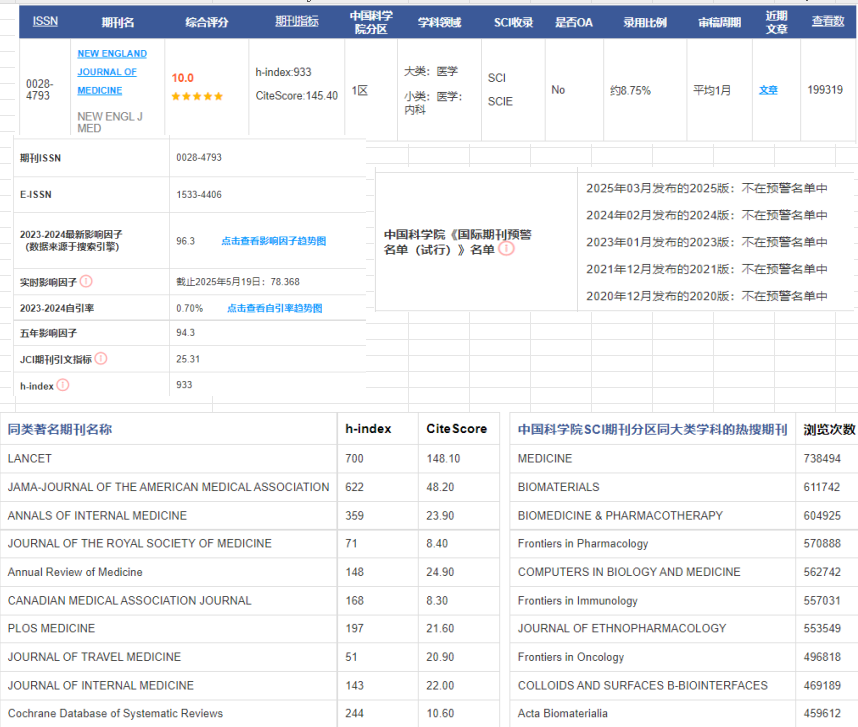Click the 2020年12月发布的2020版 warning list entry
The image size is (858, 727).
[707, 296]
